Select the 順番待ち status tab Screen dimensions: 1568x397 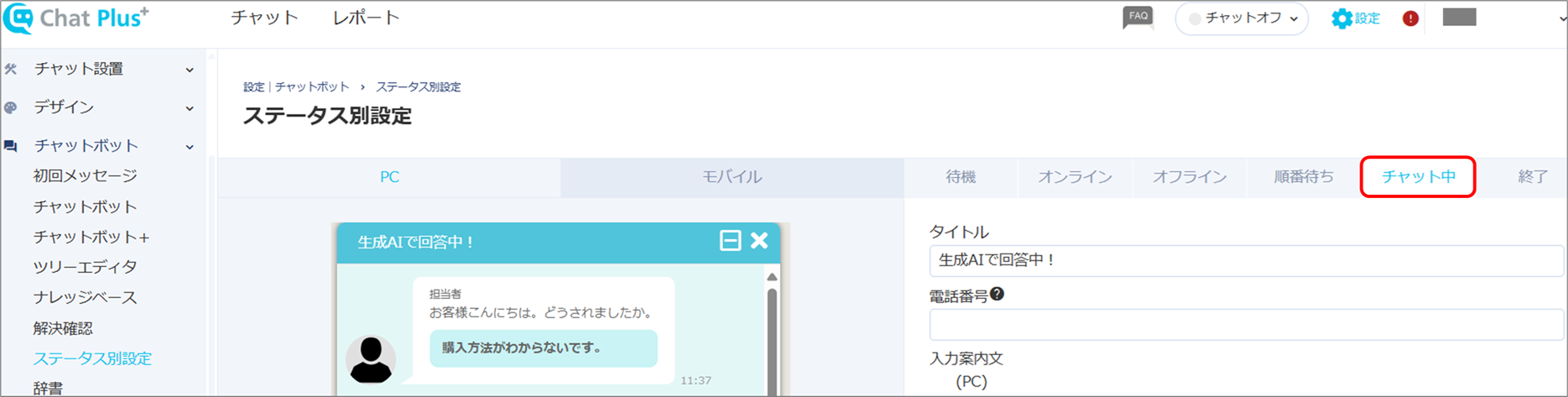(x=1304, y=177)
